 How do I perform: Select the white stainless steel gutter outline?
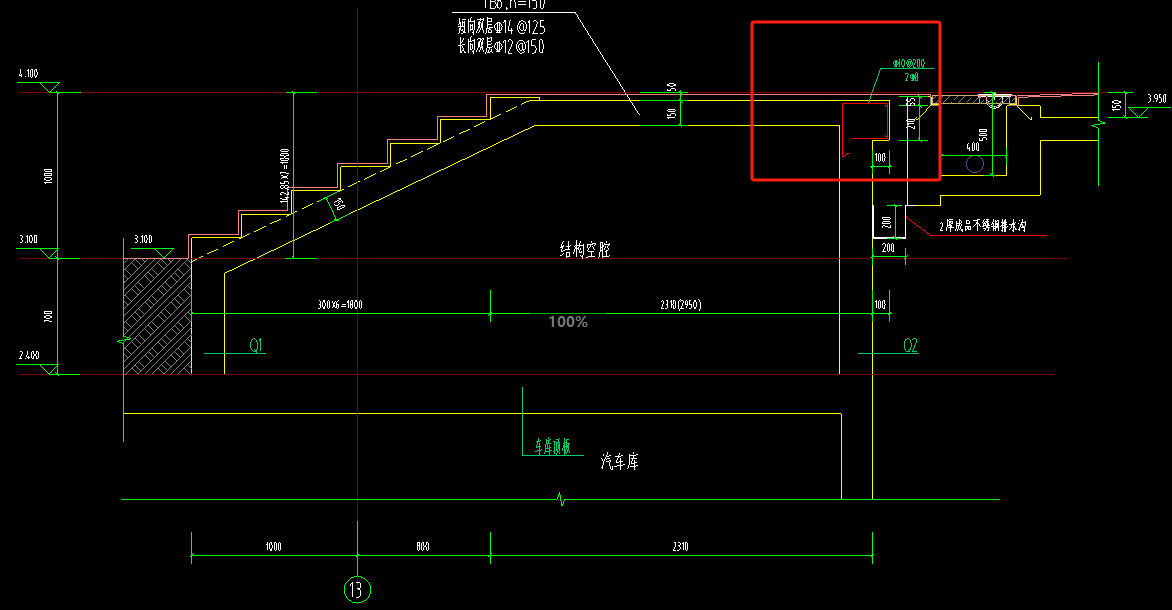click(889, 221)
